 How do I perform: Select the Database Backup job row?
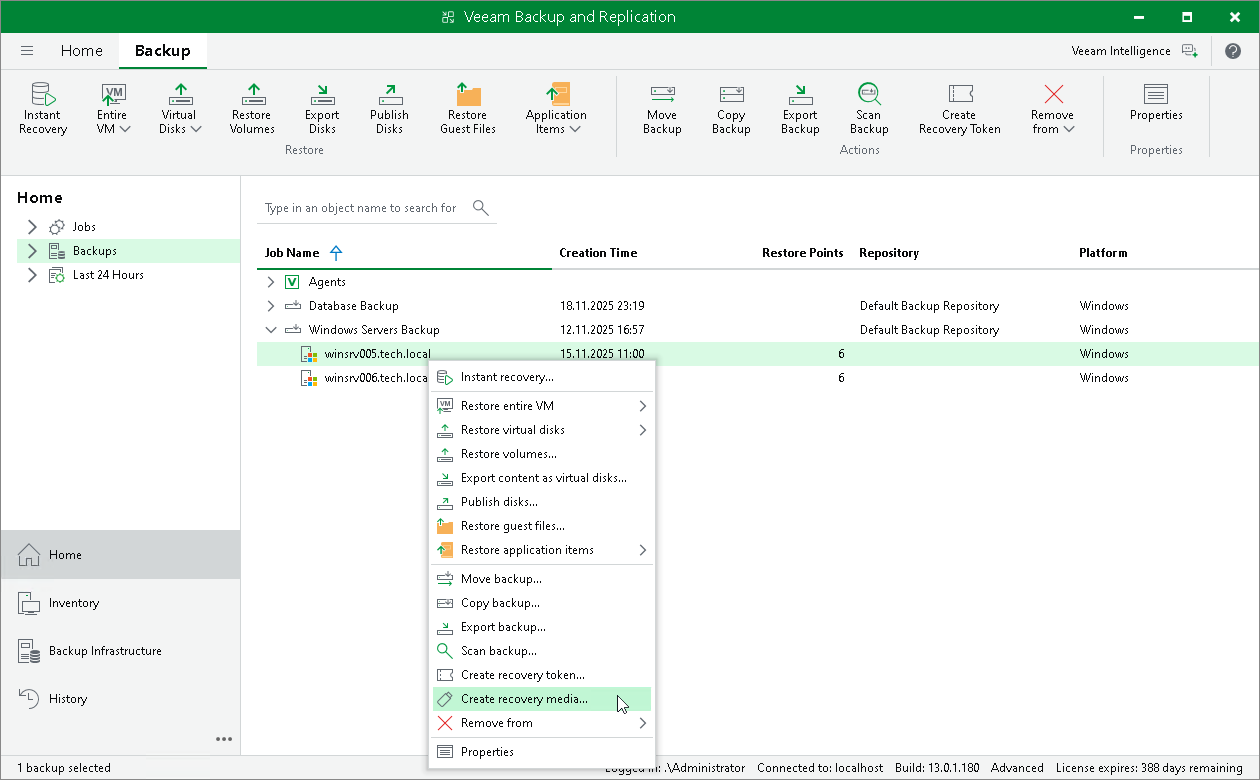pos(757,306)
